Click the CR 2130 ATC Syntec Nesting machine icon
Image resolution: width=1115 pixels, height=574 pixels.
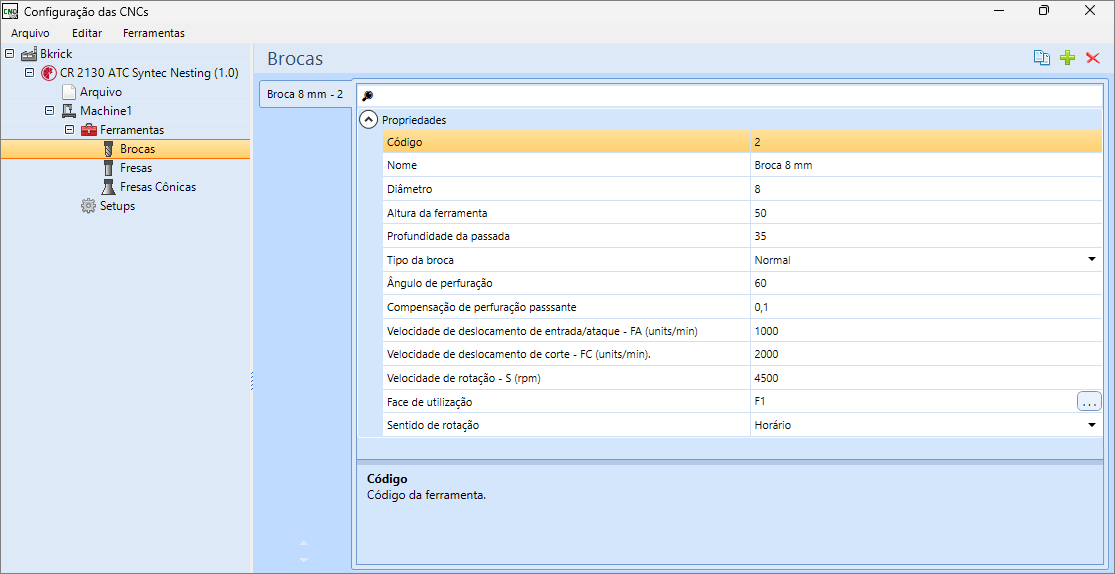(48, 73)
